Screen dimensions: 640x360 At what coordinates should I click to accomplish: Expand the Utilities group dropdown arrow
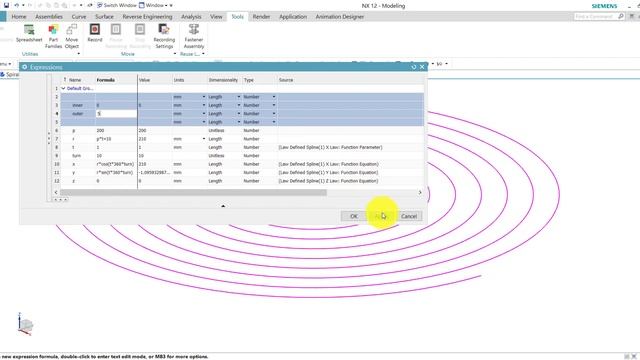(78, 54)
